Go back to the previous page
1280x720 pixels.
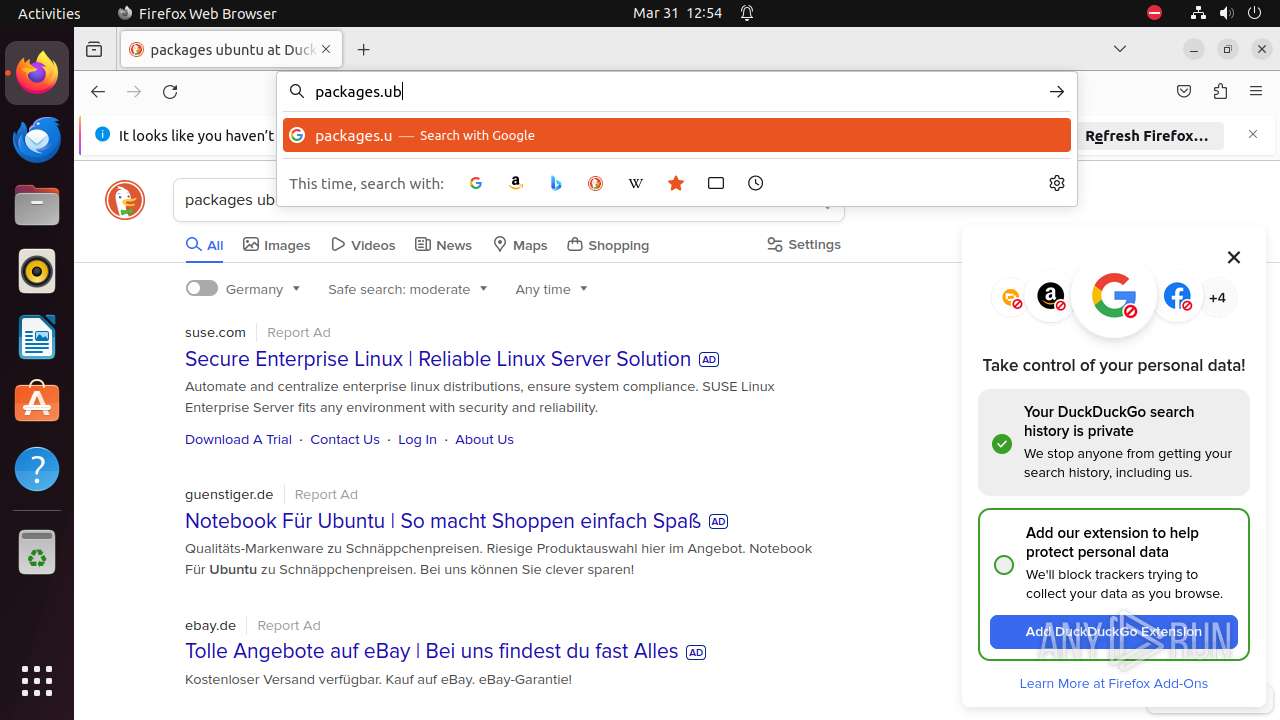point(98,91)
